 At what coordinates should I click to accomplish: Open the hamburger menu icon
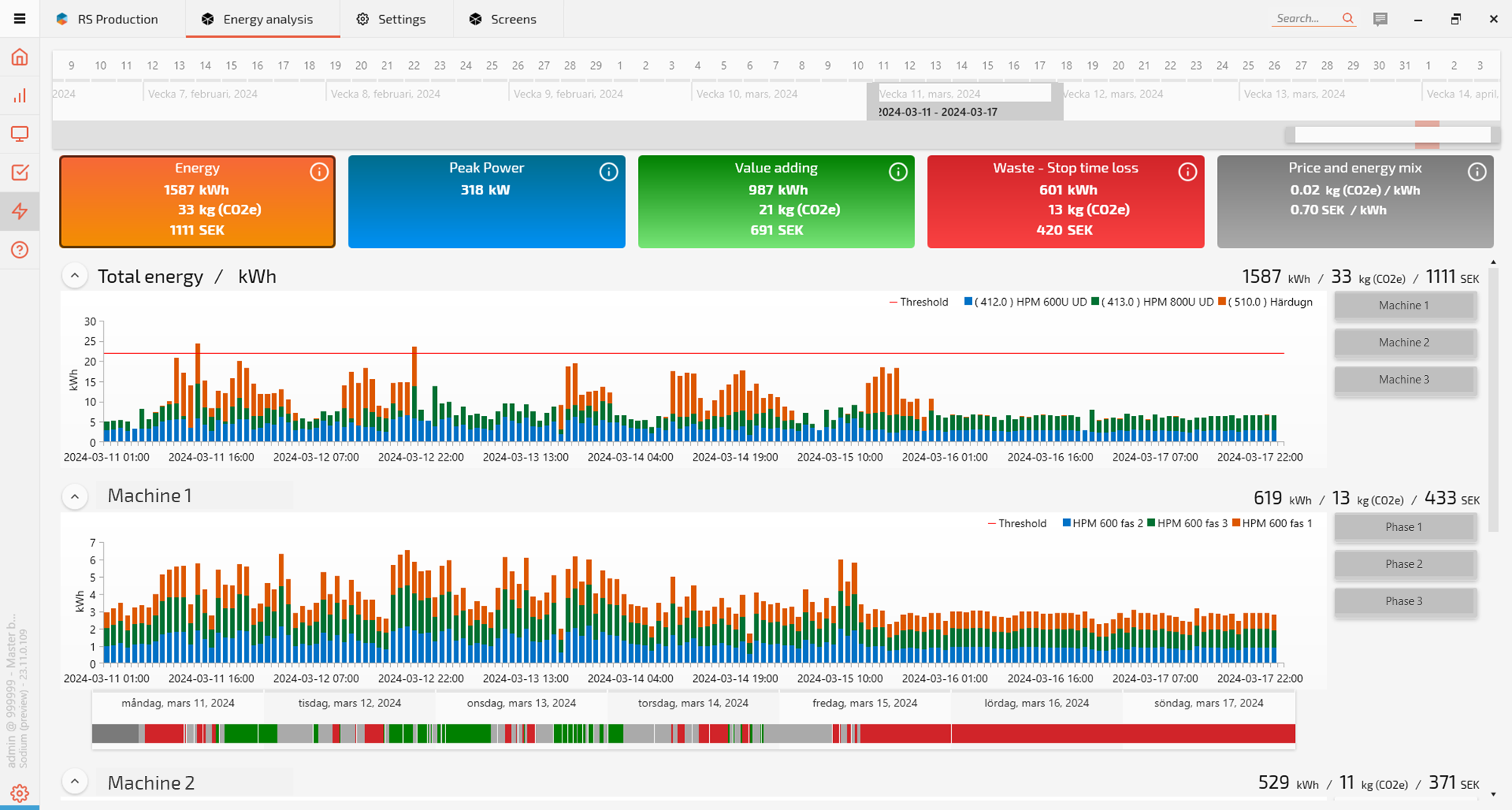point(20,19)
